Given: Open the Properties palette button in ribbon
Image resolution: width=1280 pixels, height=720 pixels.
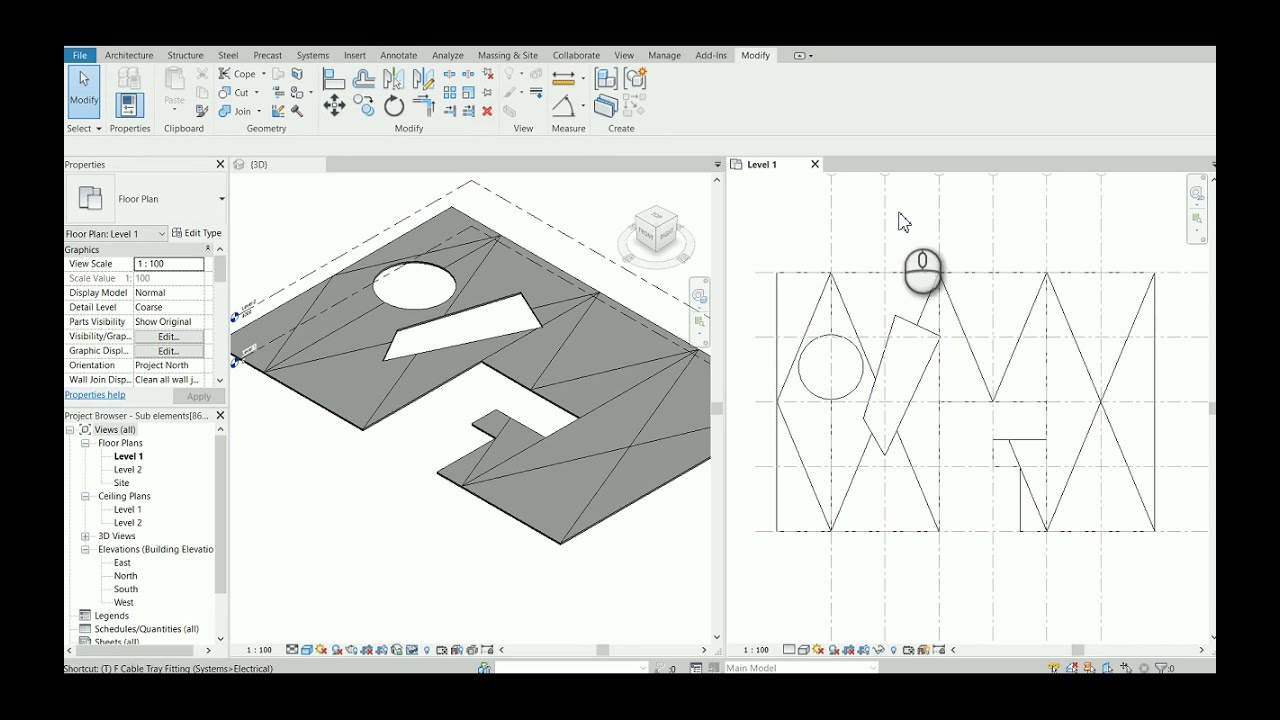Looking at the screenshot, I should (x=129, y=105).
